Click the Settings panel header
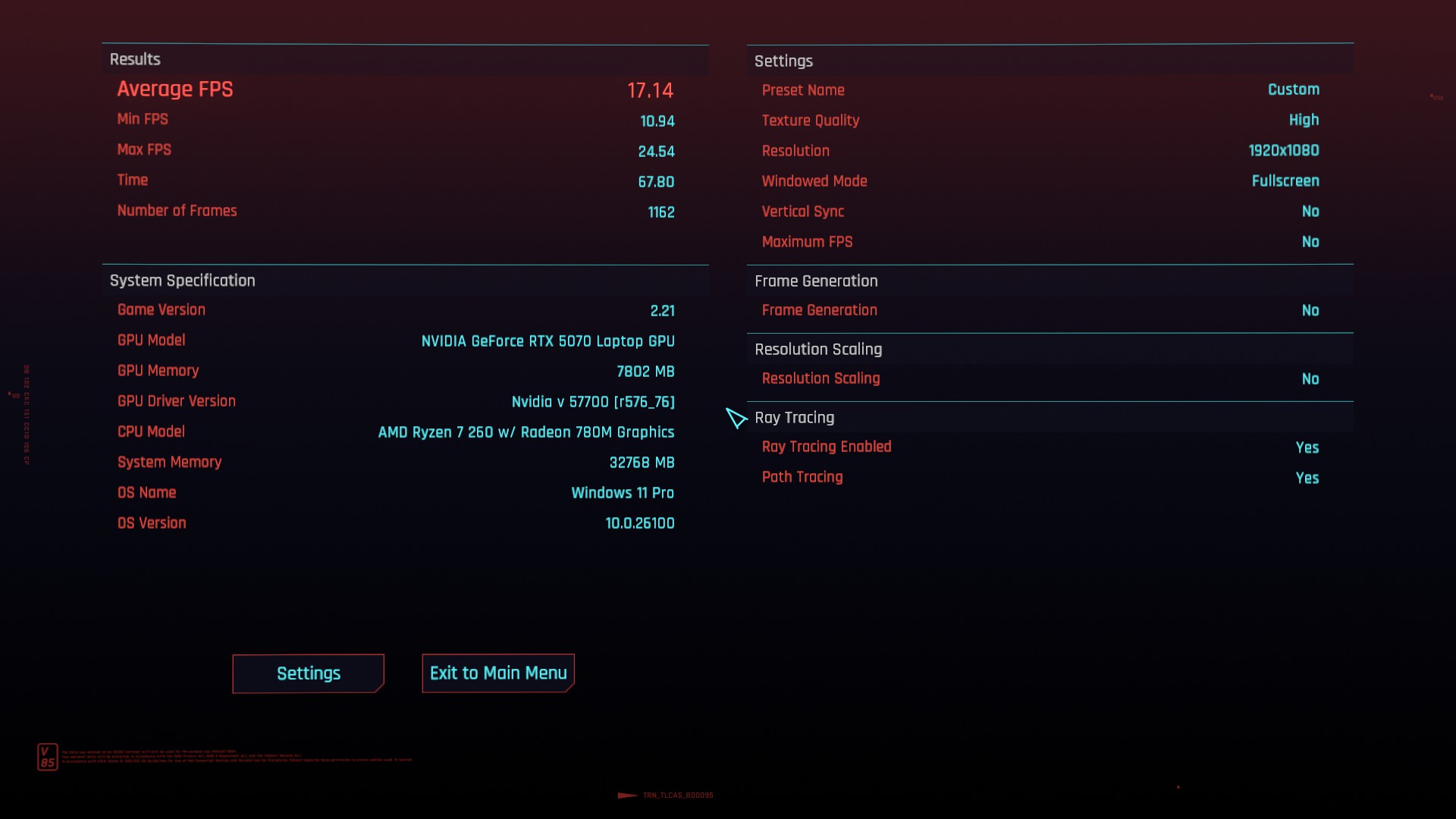 click(783, 61)
